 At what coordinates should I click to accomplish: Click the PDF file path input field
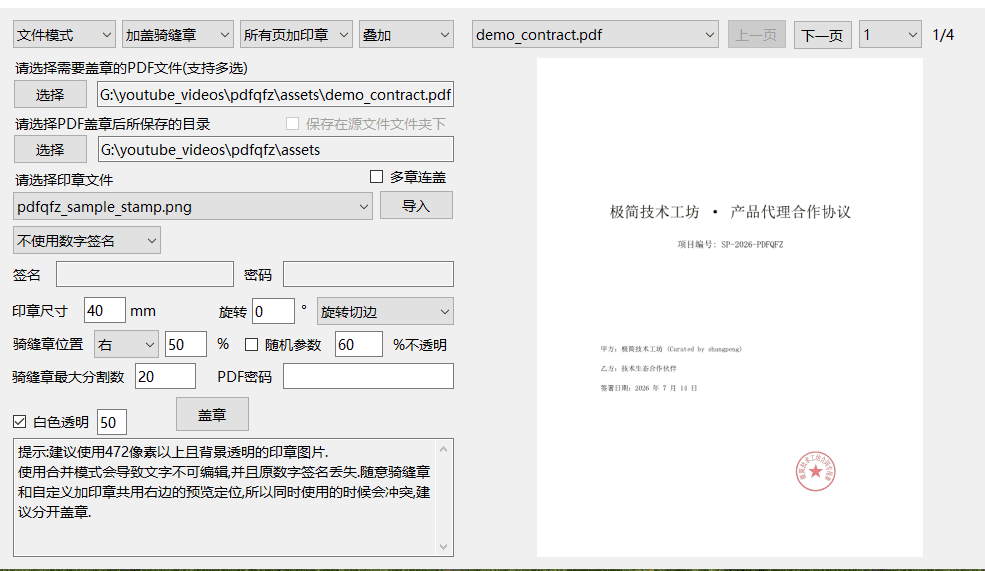[x=275, y=94]
